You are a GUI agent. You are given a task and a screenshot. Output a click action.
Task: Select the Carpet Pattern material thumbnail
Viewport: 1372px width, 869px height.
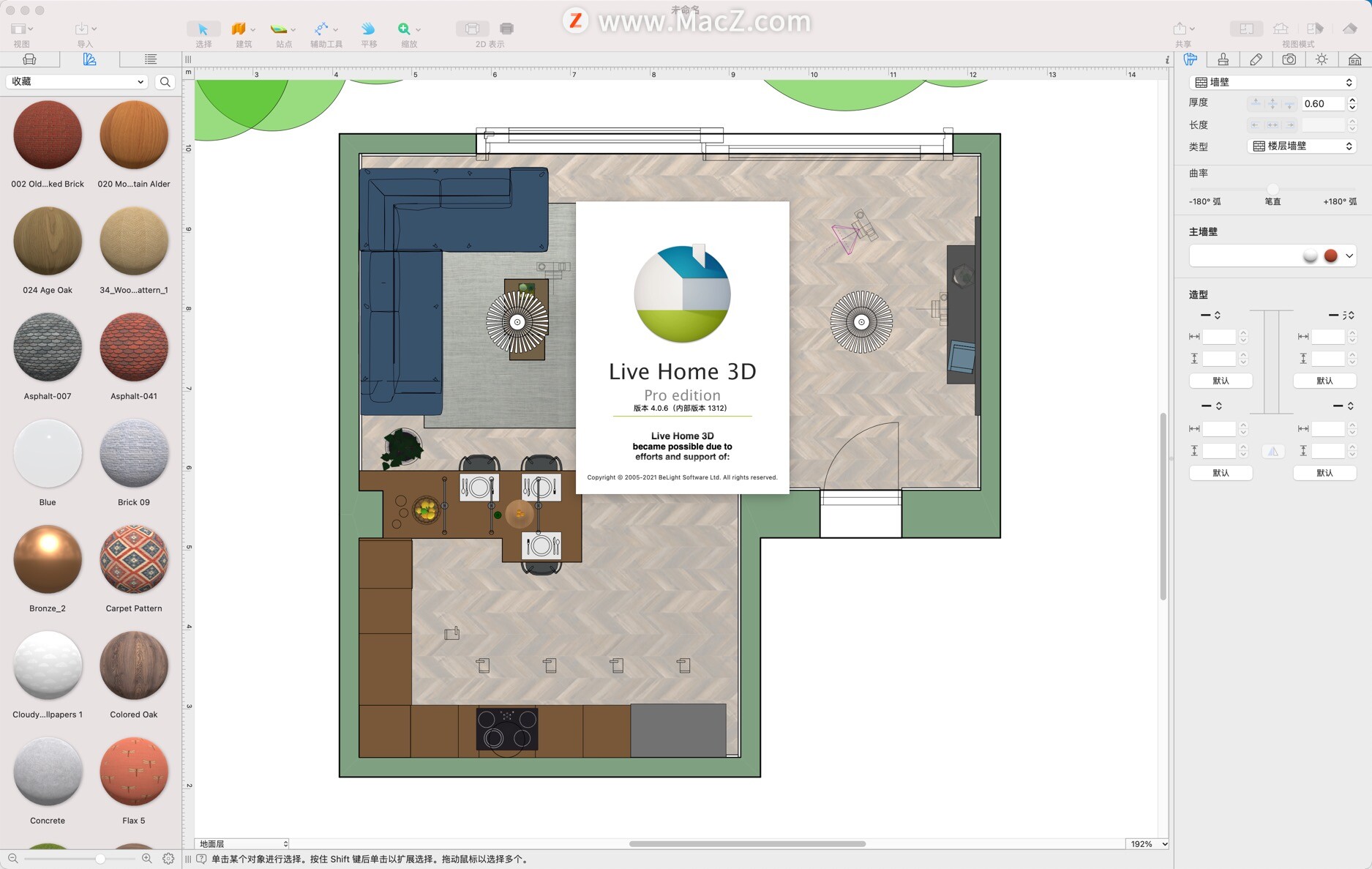click(x=134, y=560)
